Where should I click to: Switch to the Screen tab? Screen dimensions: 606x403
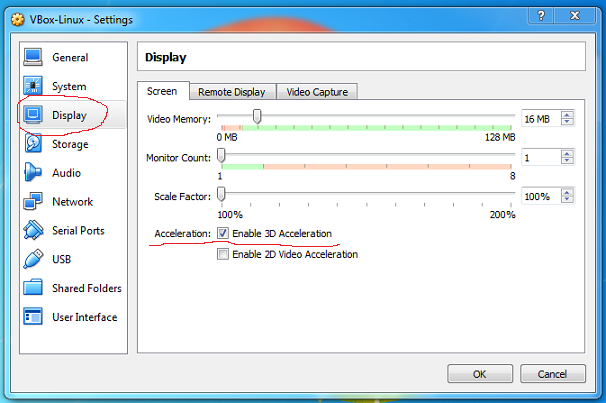[x=162, y=91]
